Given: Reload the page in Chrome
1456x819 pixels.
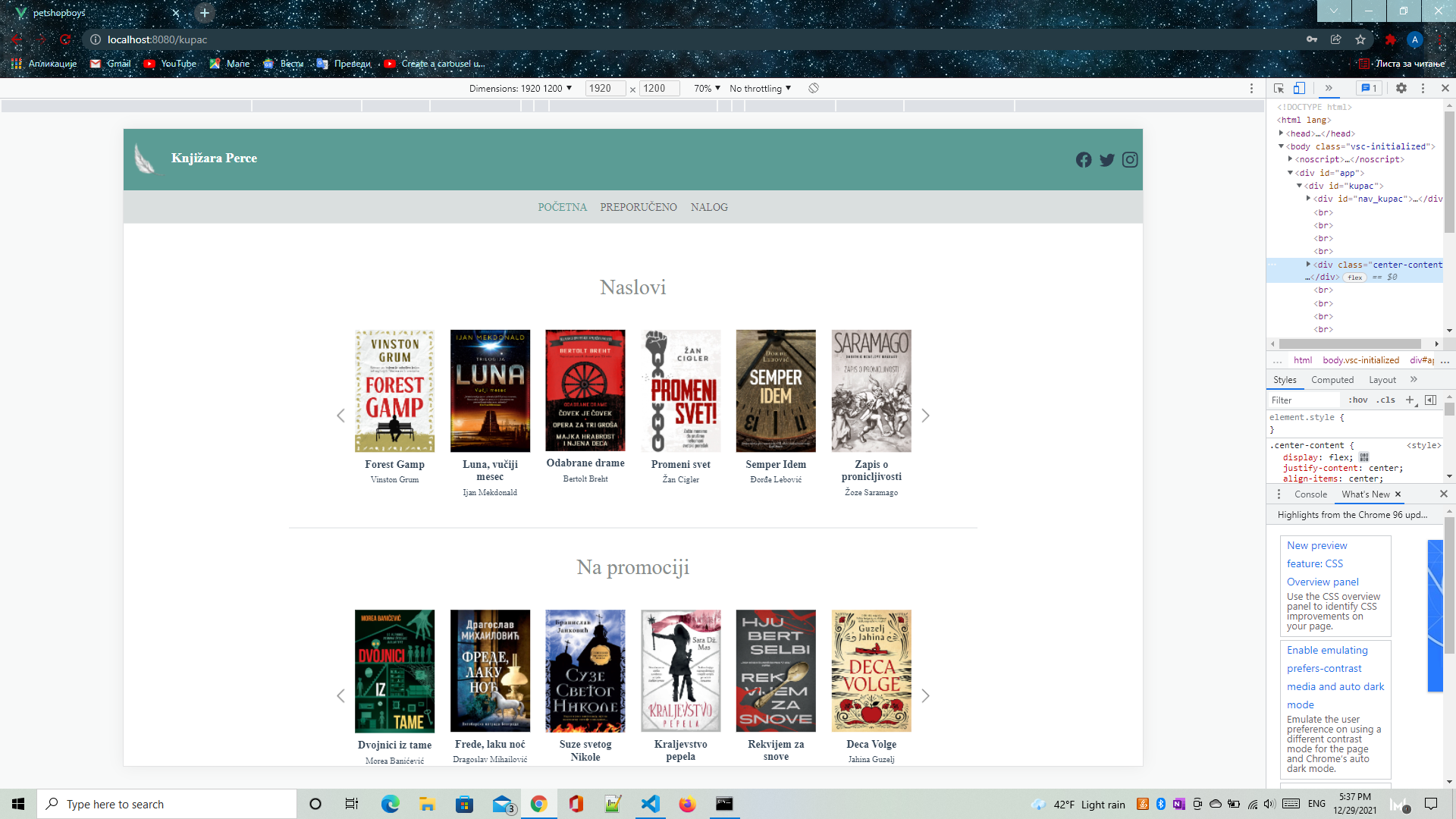Looking at the screenshot, I should [x=65, y=39].
